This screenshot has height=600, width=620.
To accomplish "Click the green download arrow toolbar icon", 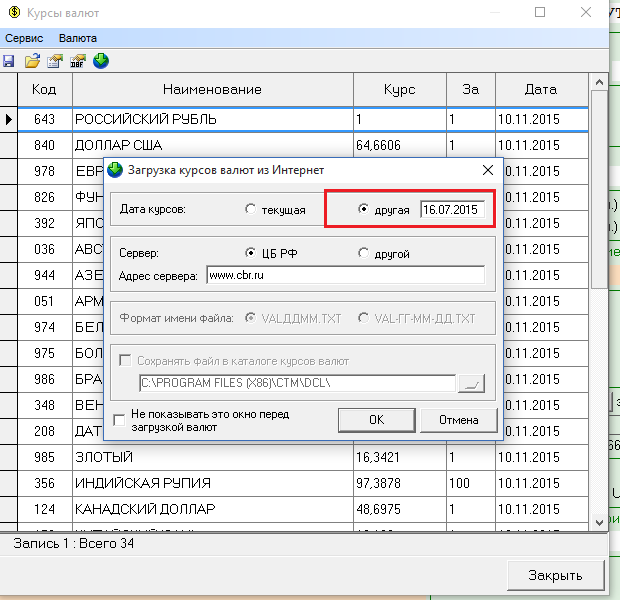I will click(x=101, y=61).
